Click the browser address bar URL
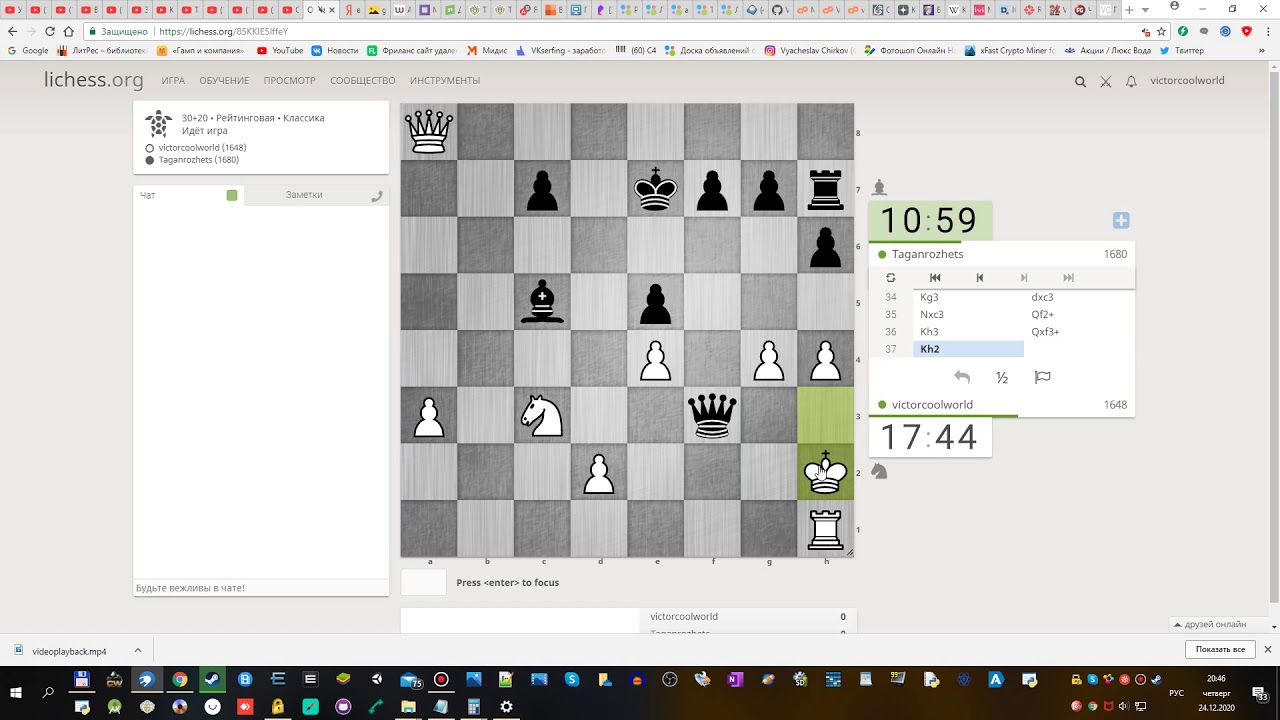Image resolution: width=1280 pixels, height=720 pixels. (x=223, y=32)
